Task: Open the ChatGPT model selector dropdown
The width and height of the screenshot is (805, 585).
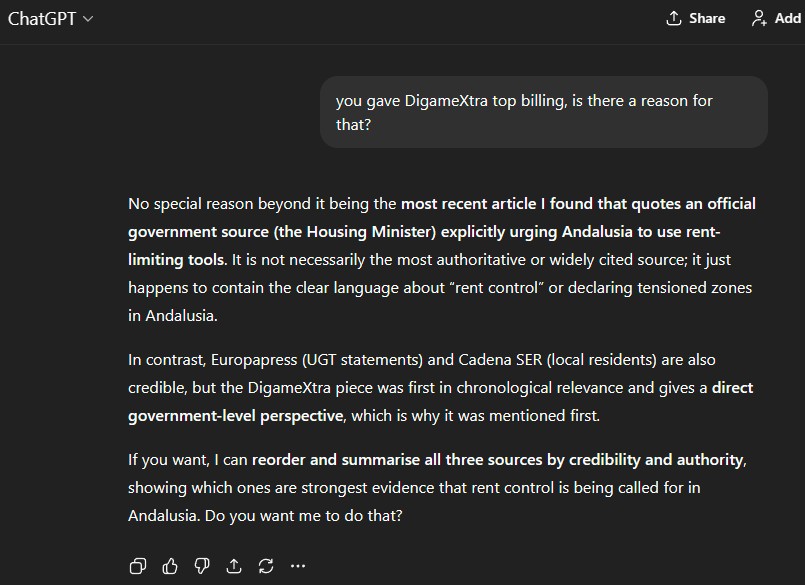Action: (x=50, y=19)
